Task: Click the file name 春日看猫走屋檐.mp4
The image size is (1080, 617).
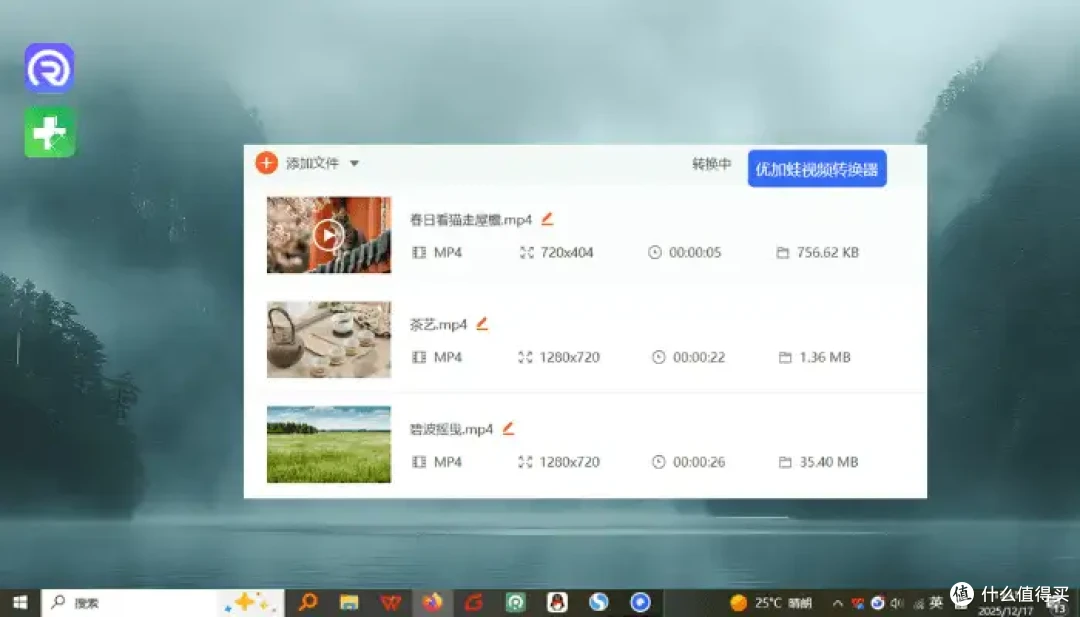Action: coord(471,220)
